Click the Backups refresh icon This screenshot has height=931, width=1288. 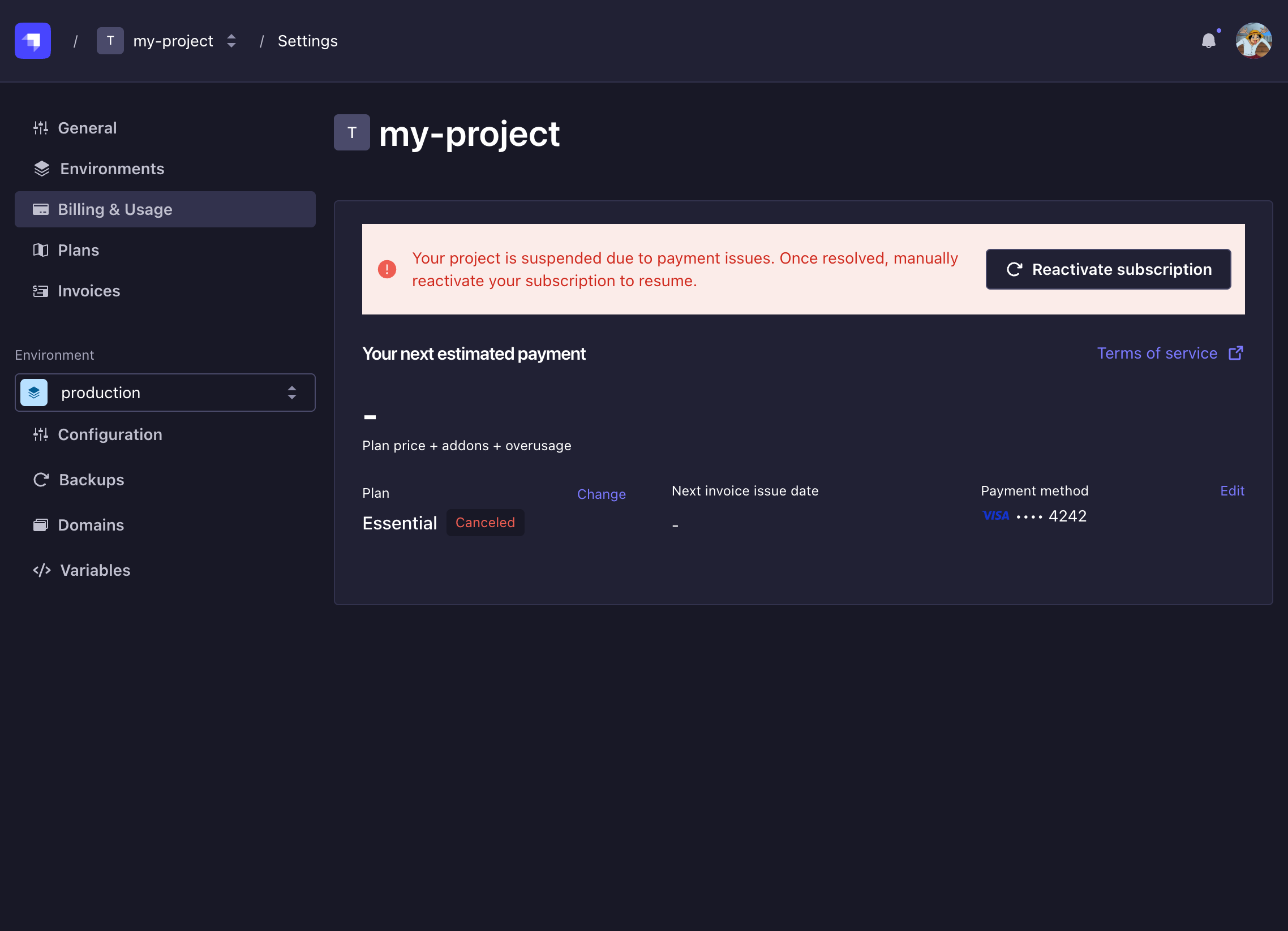click(41, 480)
